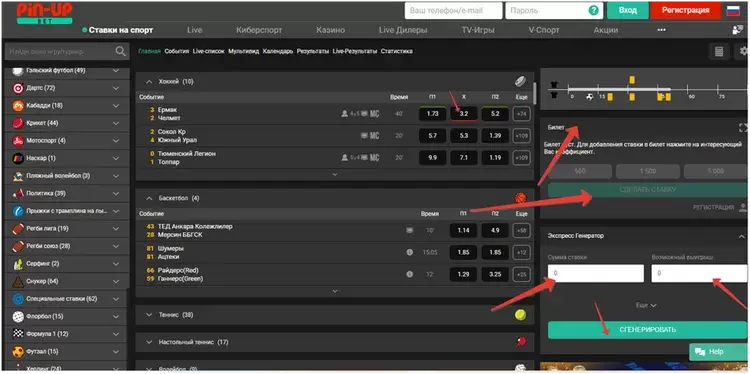Image resolution: width=750 pixels, height=374 pixels.
Task: Click the tennis ball icon in Теннис row
Action: tap(520, 315)
